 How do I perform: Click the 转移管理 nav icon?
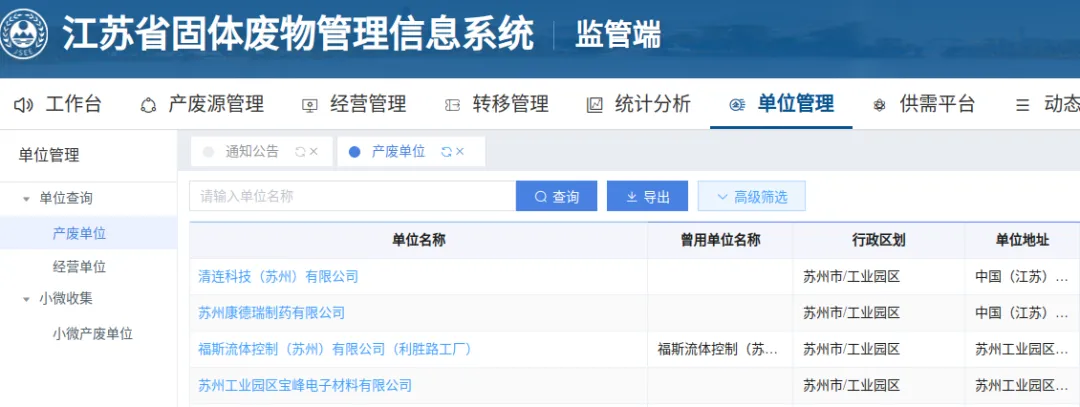452,105
